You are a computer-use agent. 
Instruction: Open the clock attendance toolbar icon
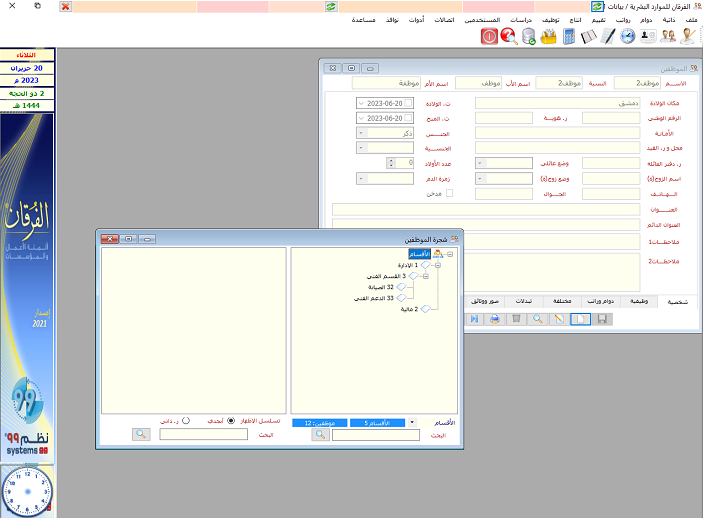628,36
